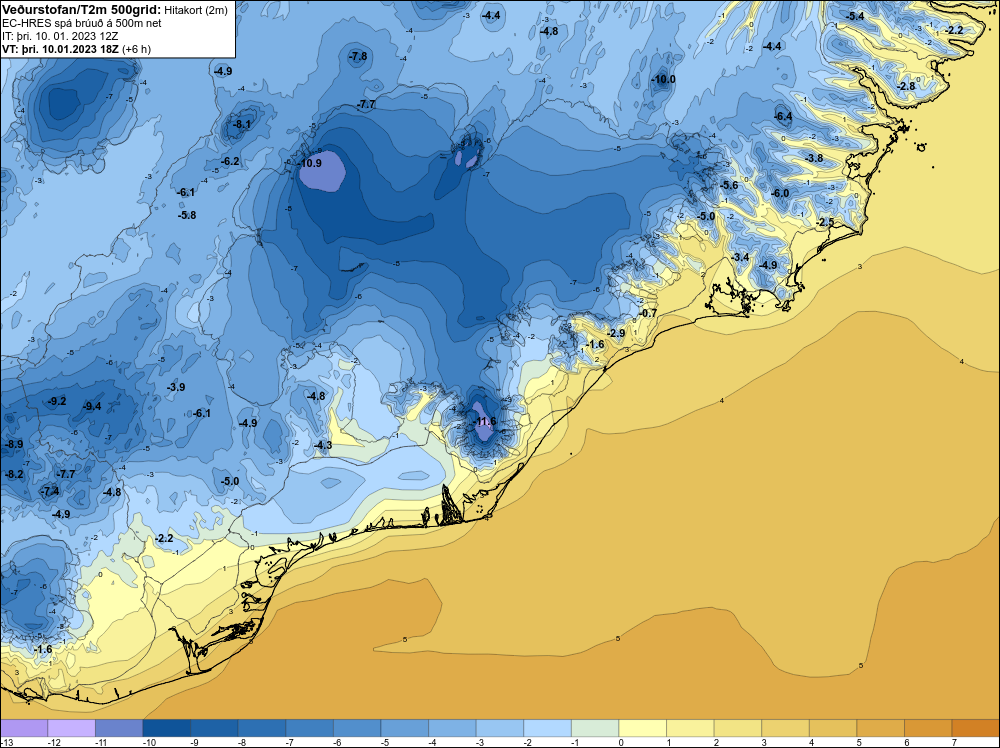The width and height of the screenshot is (1000, 748).
Task: Click the -8.2 temperature label
Action: point(13,474)
